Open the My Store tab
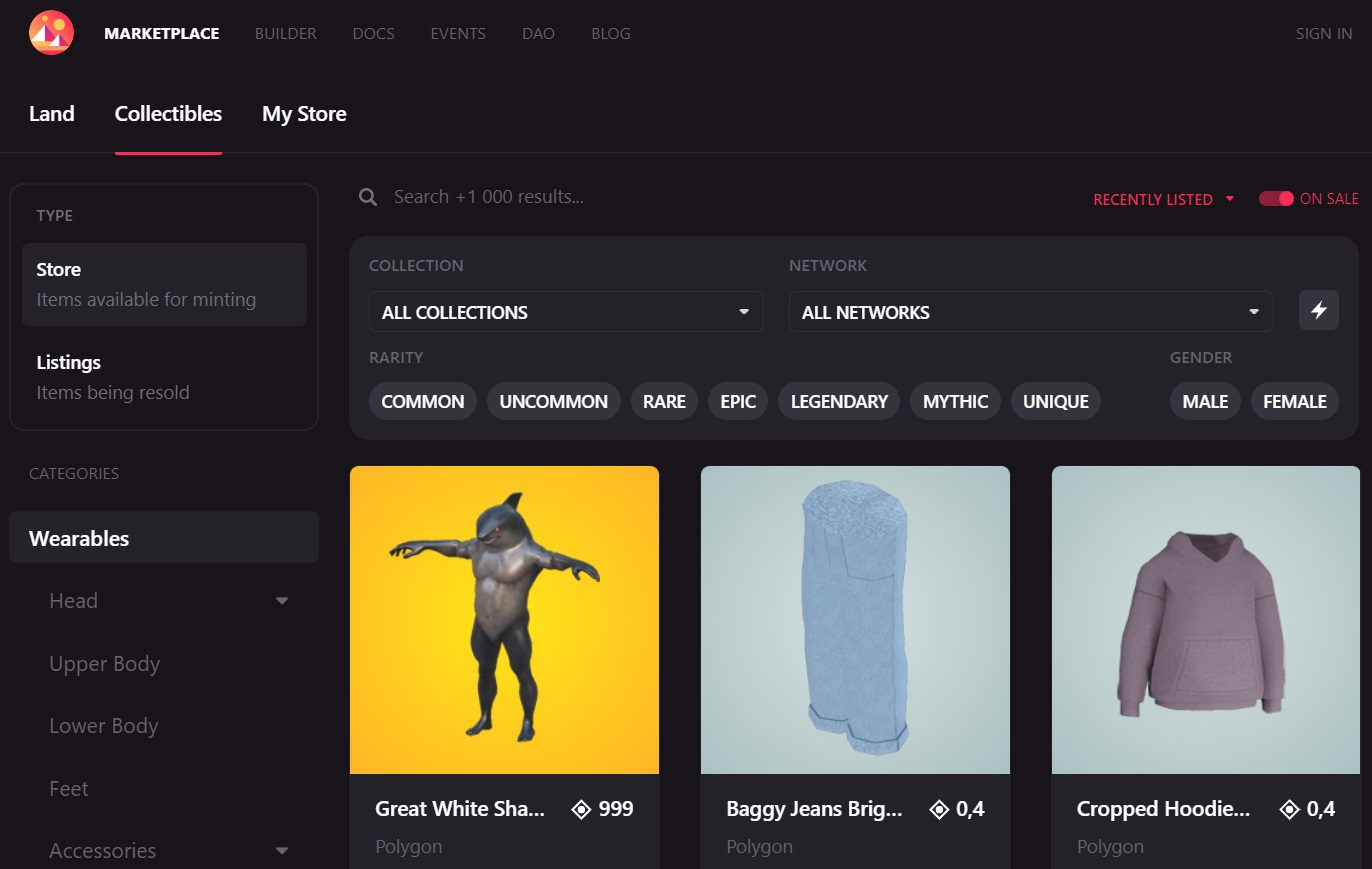 click(304, 114)
